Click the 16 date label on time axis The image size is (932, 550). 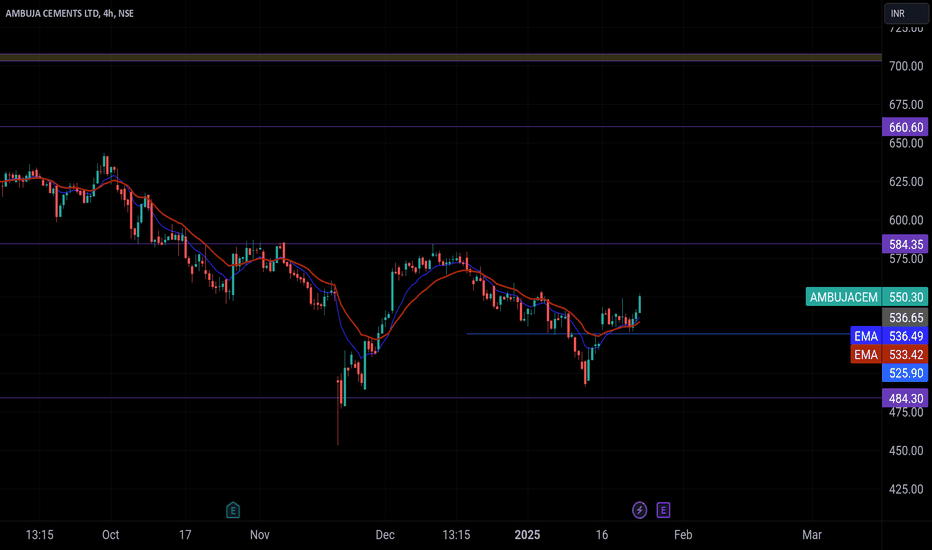602,535
